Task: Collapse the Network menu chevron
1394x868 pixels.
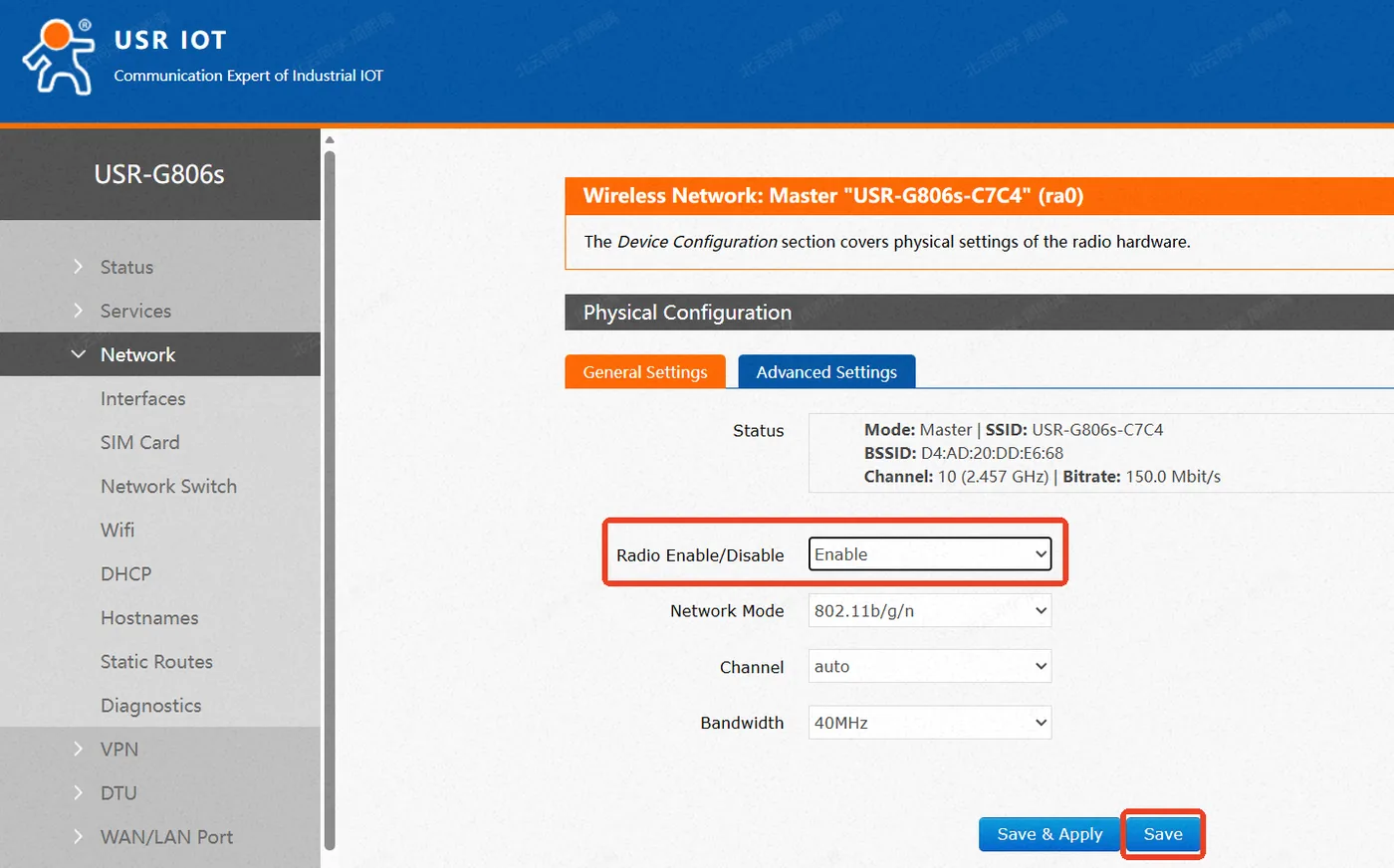Action: tap(79, 354)
